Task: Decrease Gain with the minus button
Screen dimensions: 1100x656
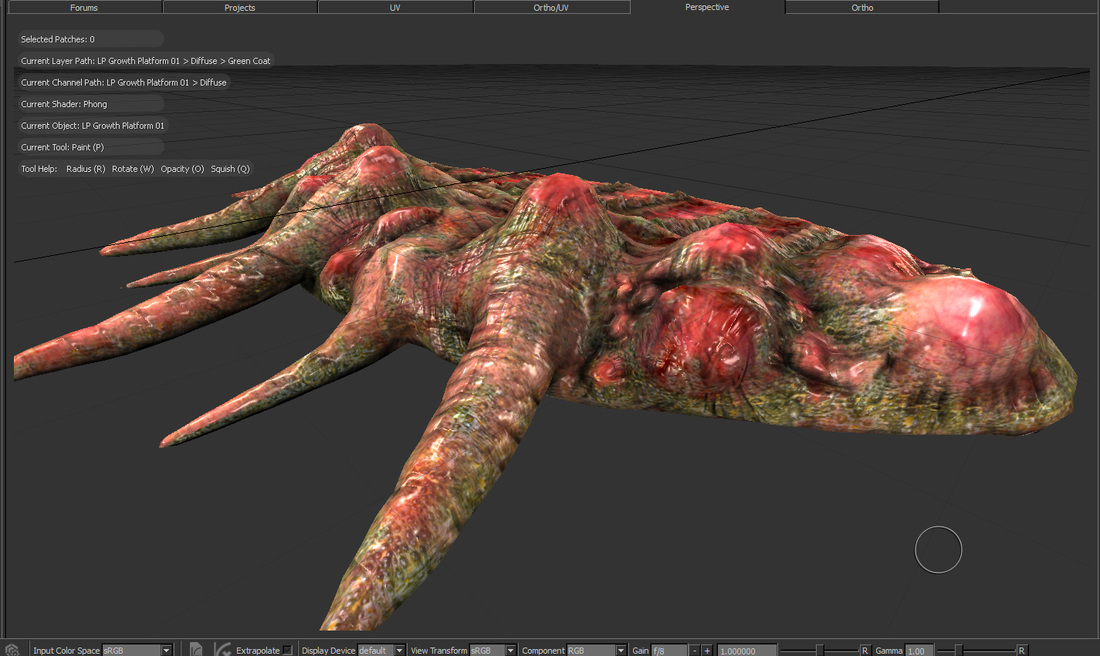Action: tap(694, 651)
